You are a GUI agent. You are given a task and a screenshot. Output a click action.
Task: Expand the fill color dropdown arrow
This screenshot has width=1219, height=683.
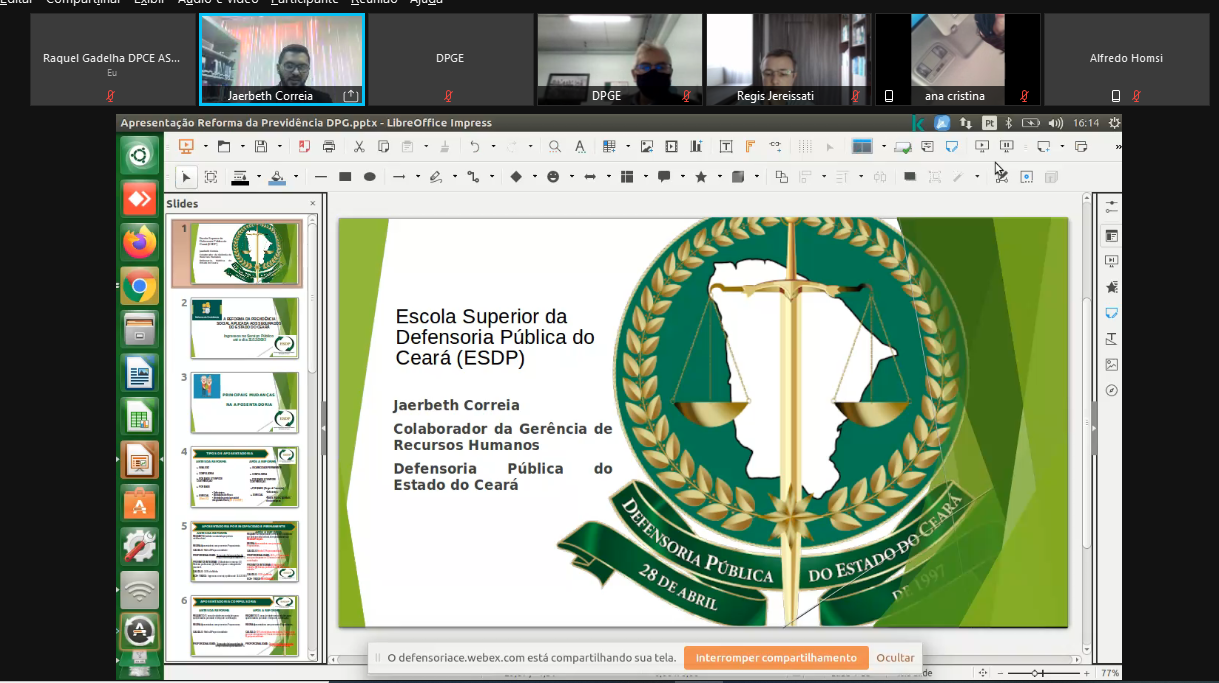[x=297, y=177]
